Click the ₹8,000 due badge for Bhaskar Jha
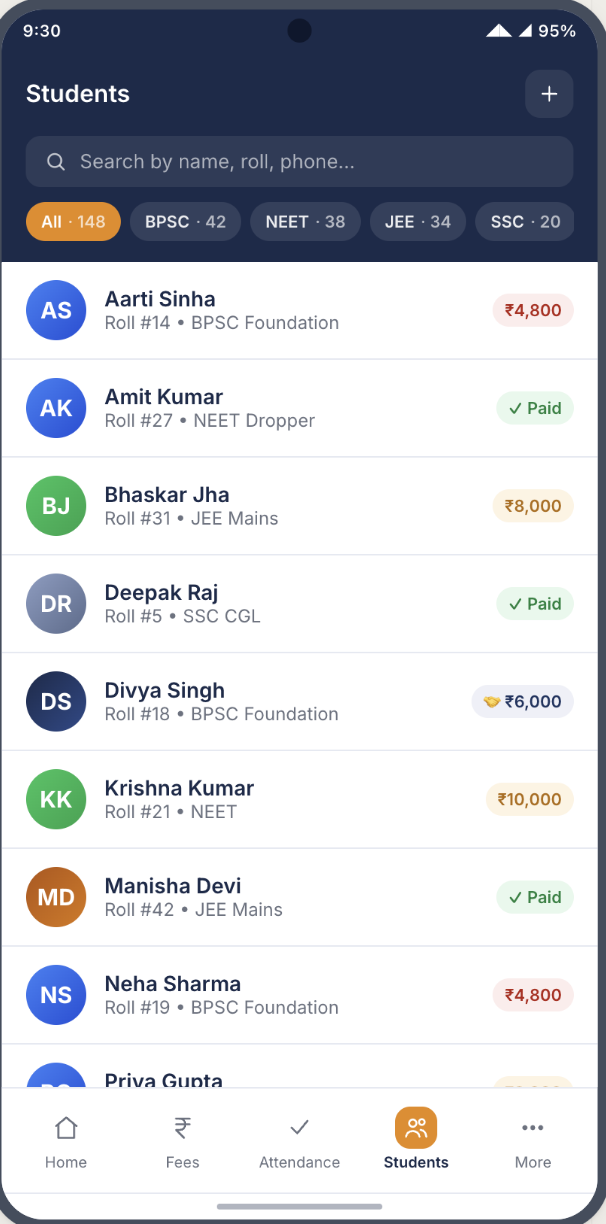The image size is (606, 1224). (x=532, y=505)
